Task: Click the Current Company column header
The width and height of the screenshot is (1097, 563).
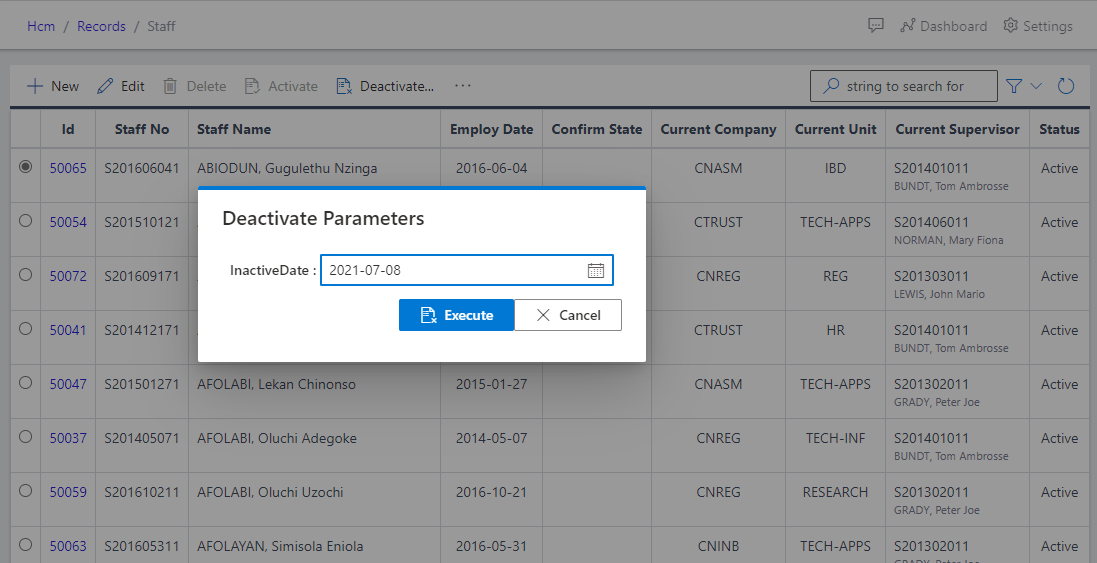Action: click(x=719, y=129)
